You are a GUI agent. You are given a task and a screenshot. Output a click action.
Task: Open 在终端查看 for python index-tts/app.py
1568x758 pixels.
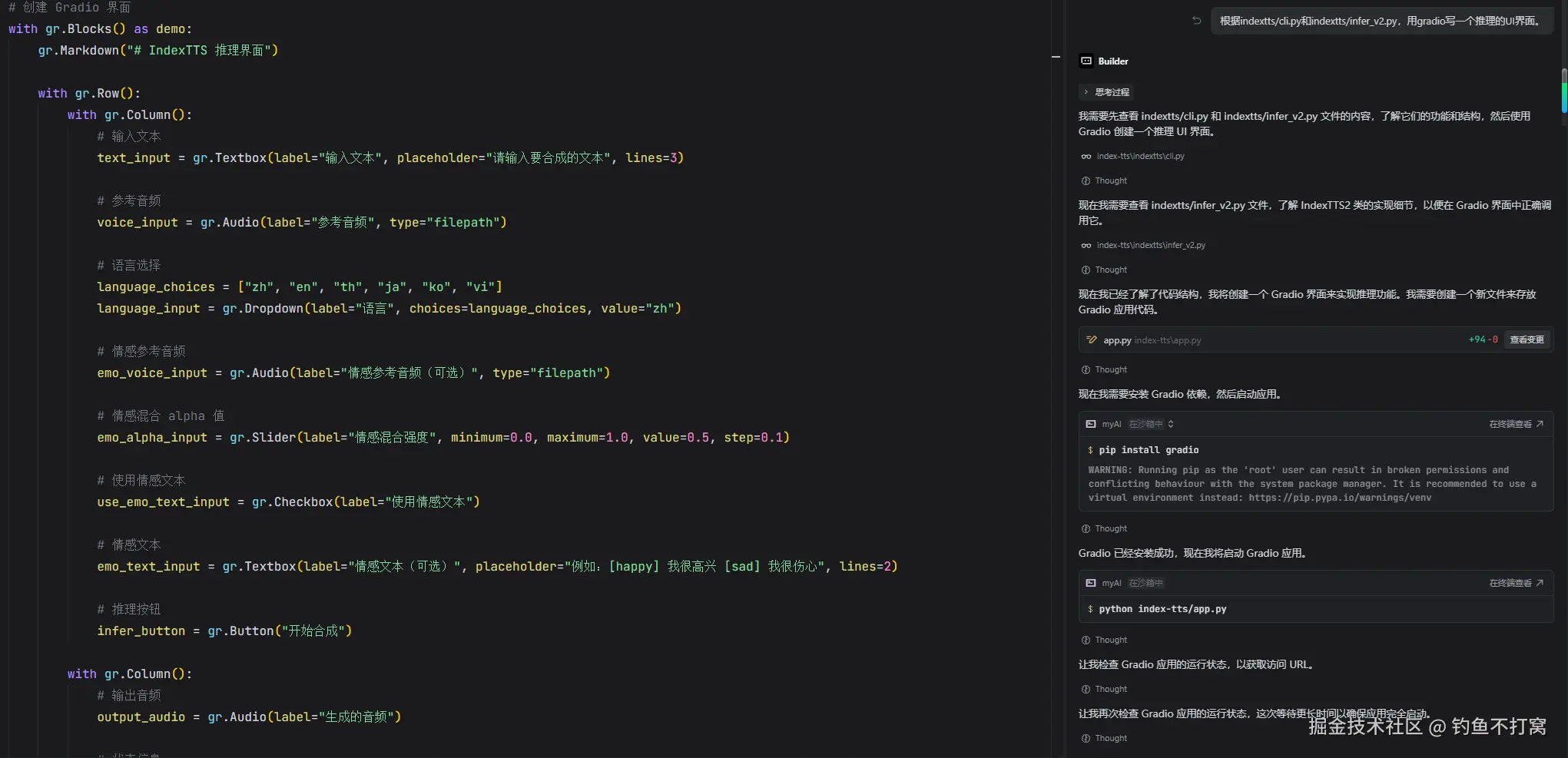point(1515,583)
